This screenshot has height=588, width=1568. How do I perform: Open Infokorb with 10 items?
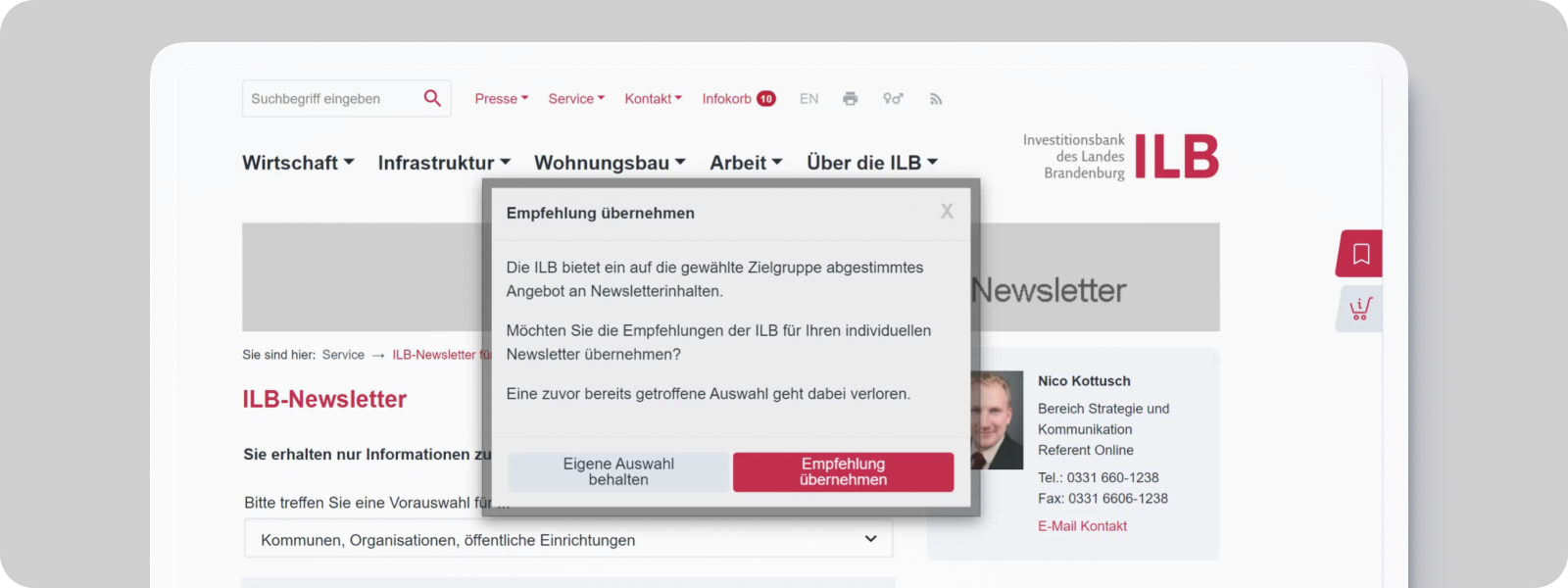point(739,99)
